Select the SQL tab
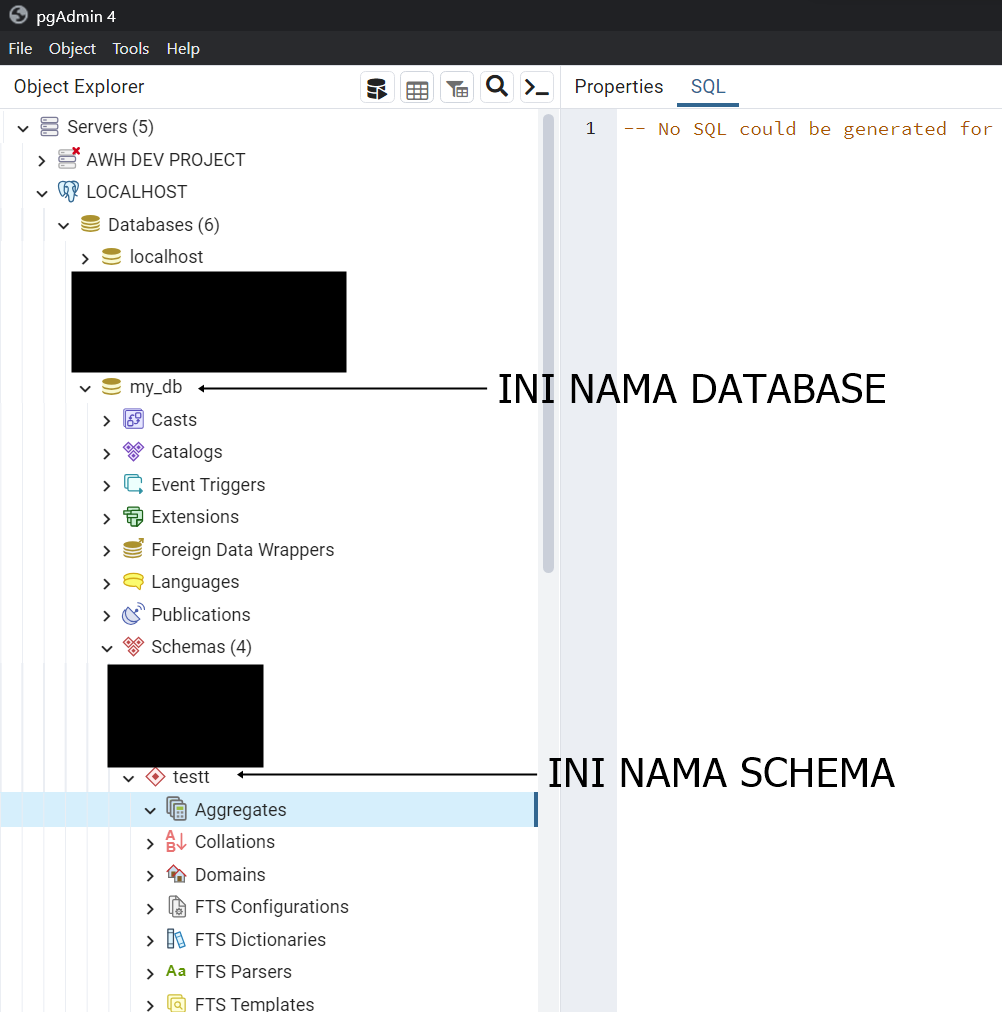This screenshot has height=1012, width=1002. click(x=708, y=86)
